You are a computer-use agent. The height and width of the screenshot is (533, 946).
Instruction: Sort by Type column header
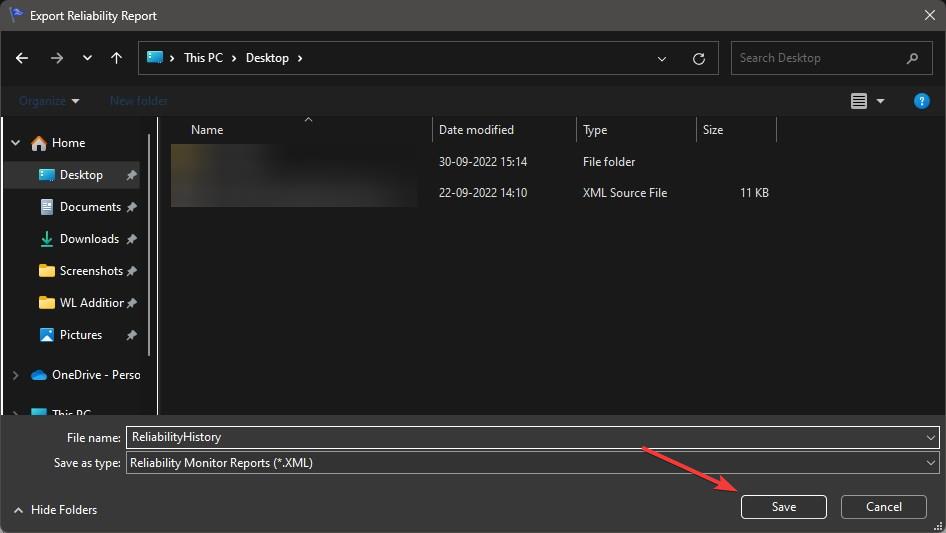point(595,130)
